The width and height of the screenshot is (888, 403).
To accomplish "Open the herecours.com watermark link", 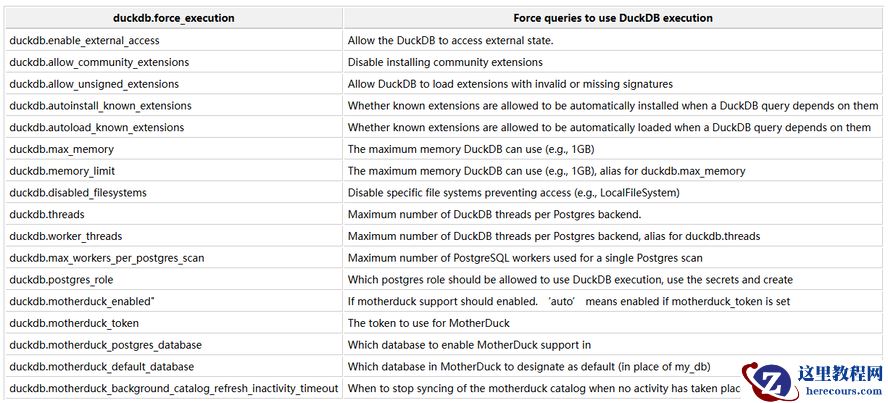I will pos(840,391).
